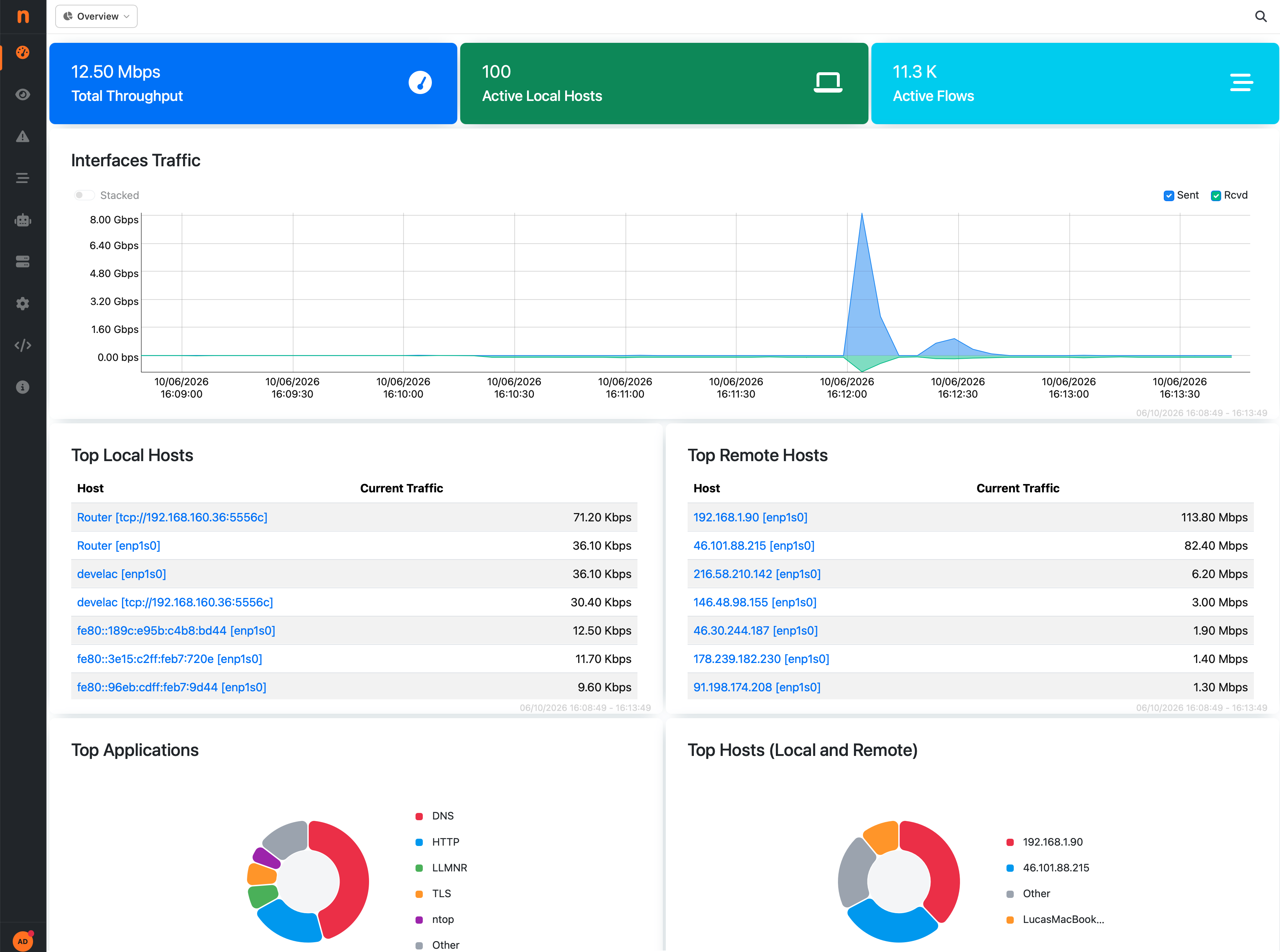Screen dimensions: 1280x952
Task: Open fe80::3e15:c2ff:feb7:720e host link
Action: [x=170, y=659]
